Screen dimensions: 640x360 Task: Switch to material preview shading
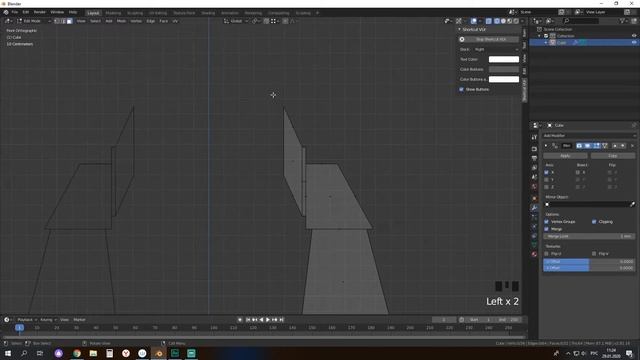pos(510,21)
